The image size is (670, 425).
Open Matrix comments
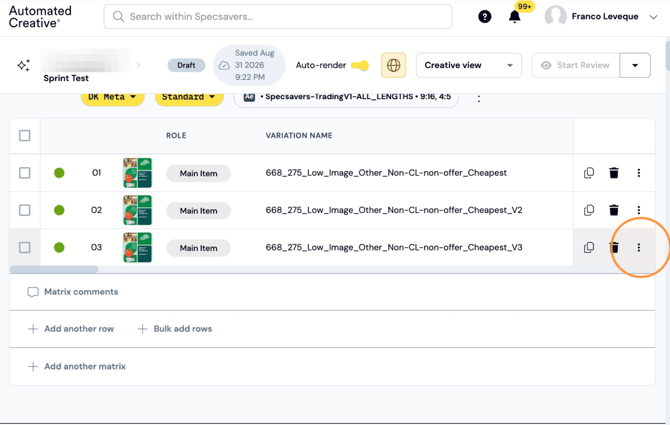pos(73,292)
